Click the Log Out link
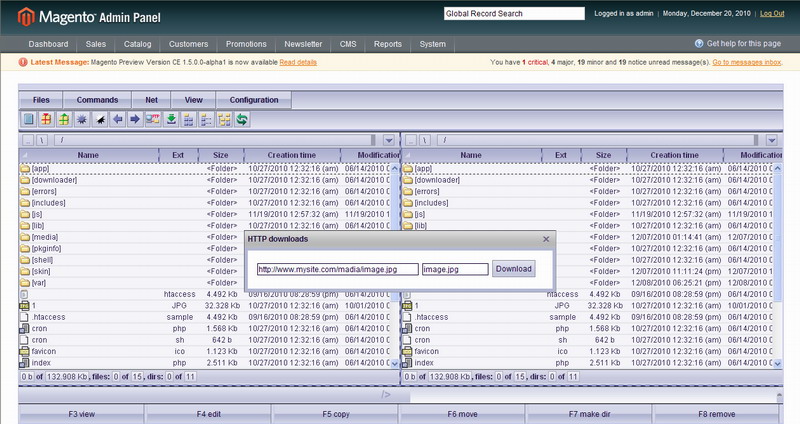The height and width of the screenshot is (424, 800). tap(772, 14)
